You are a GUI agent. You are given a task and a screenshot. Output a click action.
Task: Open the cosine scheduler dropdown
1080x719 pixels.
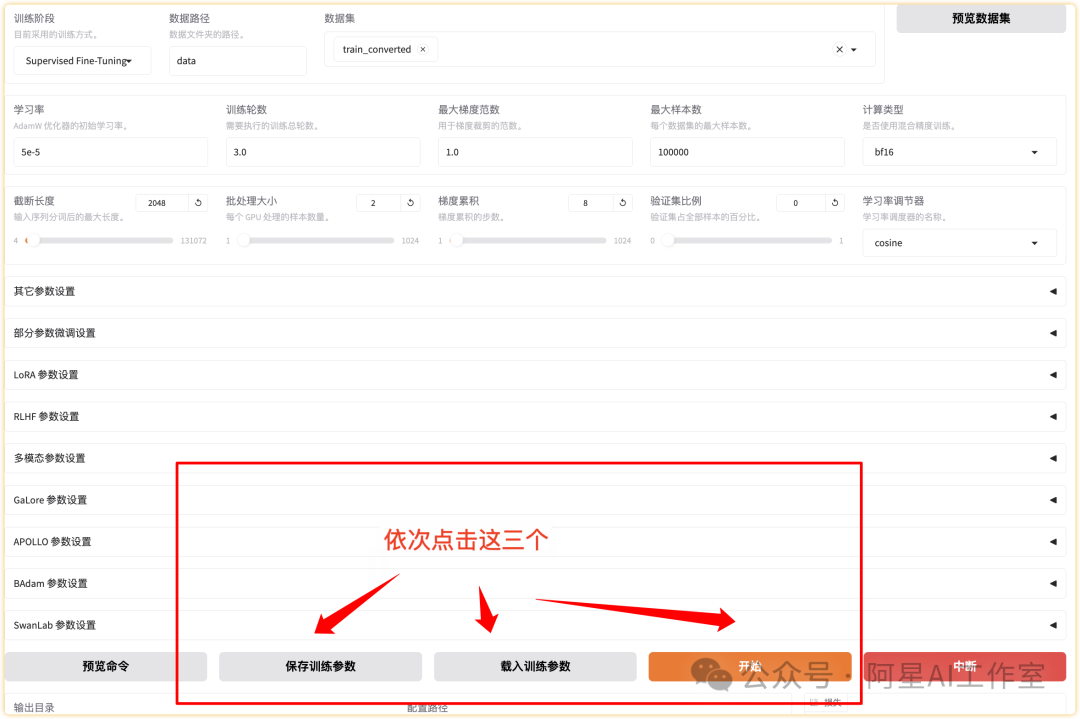pos(959,243)
